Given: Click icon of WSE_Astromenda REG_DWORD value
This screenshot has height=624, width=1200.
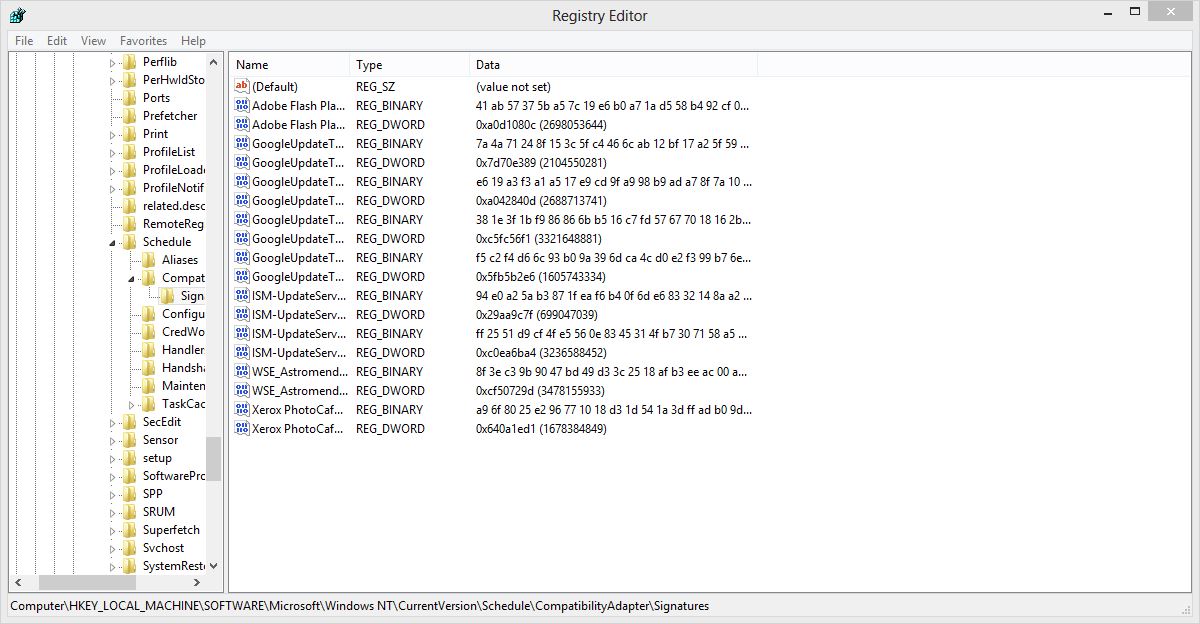Looking at the screenshot, I should pyautogui.click(x=241, y=391).
